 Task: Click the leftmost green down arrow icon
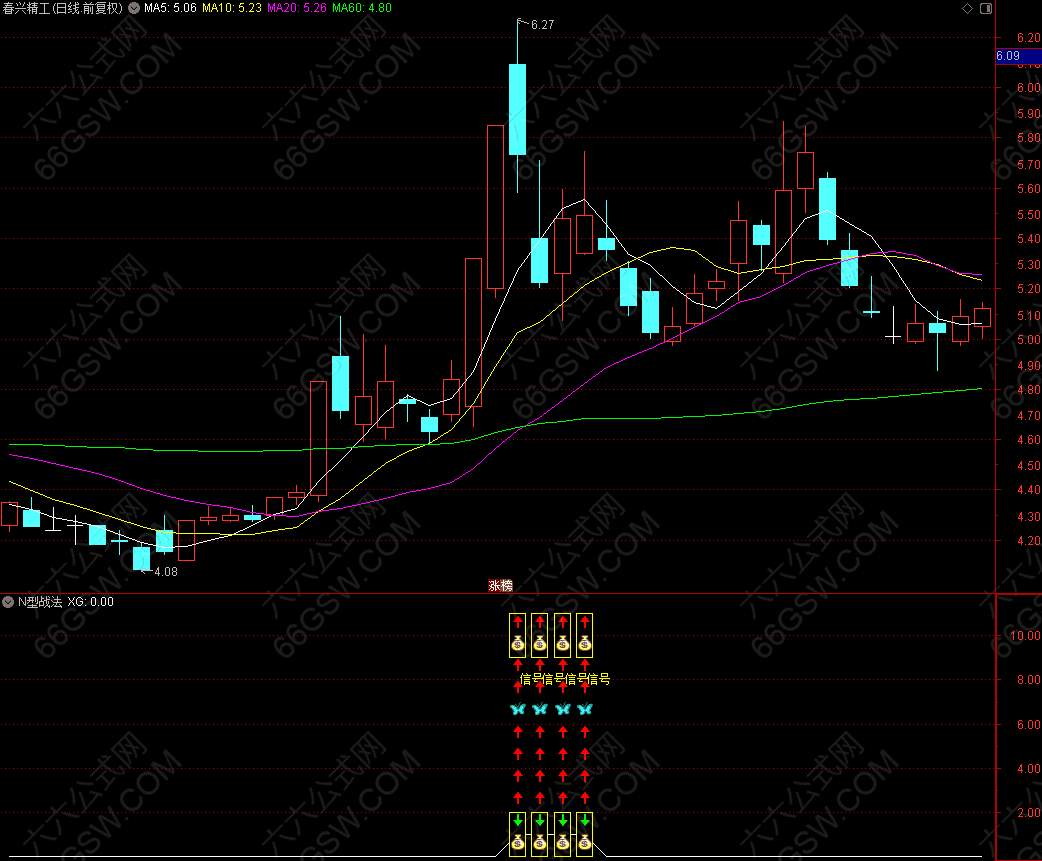point(518,820)
